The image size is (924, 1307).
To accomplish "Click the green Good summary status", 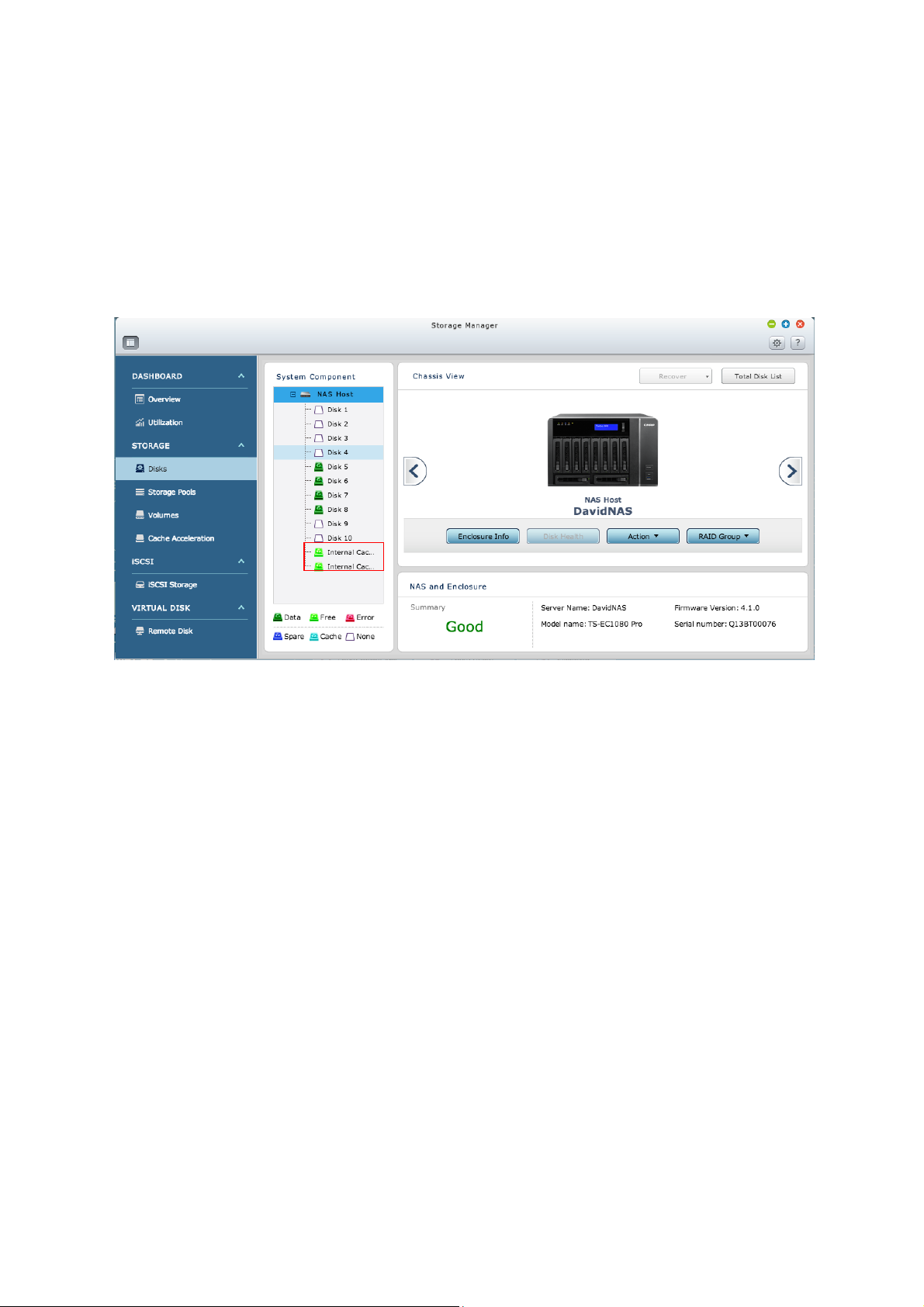I will pos(464,627).
